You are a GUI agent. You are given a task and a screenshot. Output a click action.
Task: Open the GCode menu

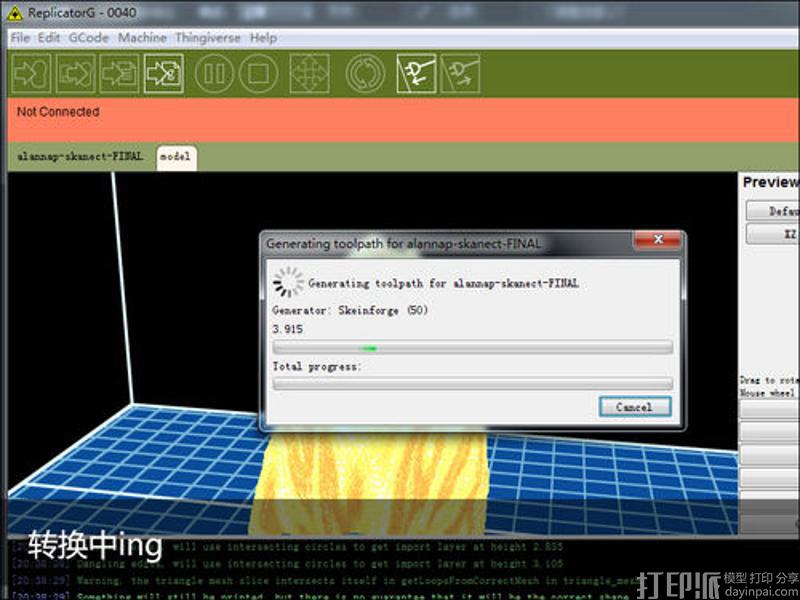tap(89, 37)
